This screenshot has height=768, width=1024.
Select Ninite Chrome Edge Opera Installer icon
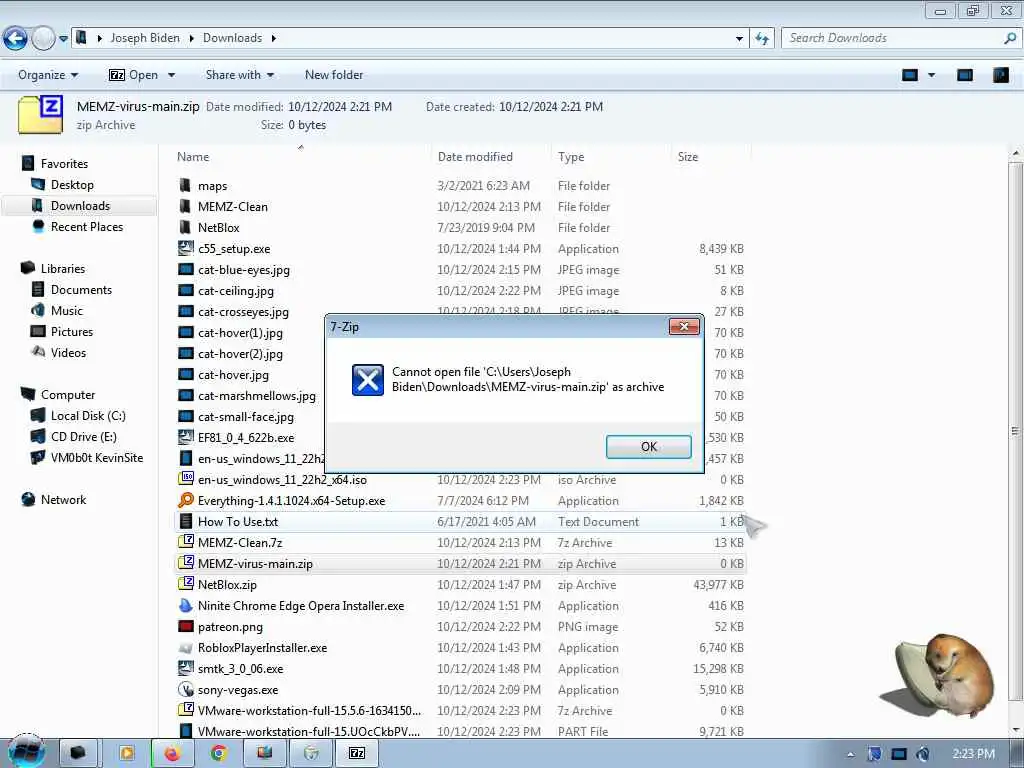click(x=185, y=605)
